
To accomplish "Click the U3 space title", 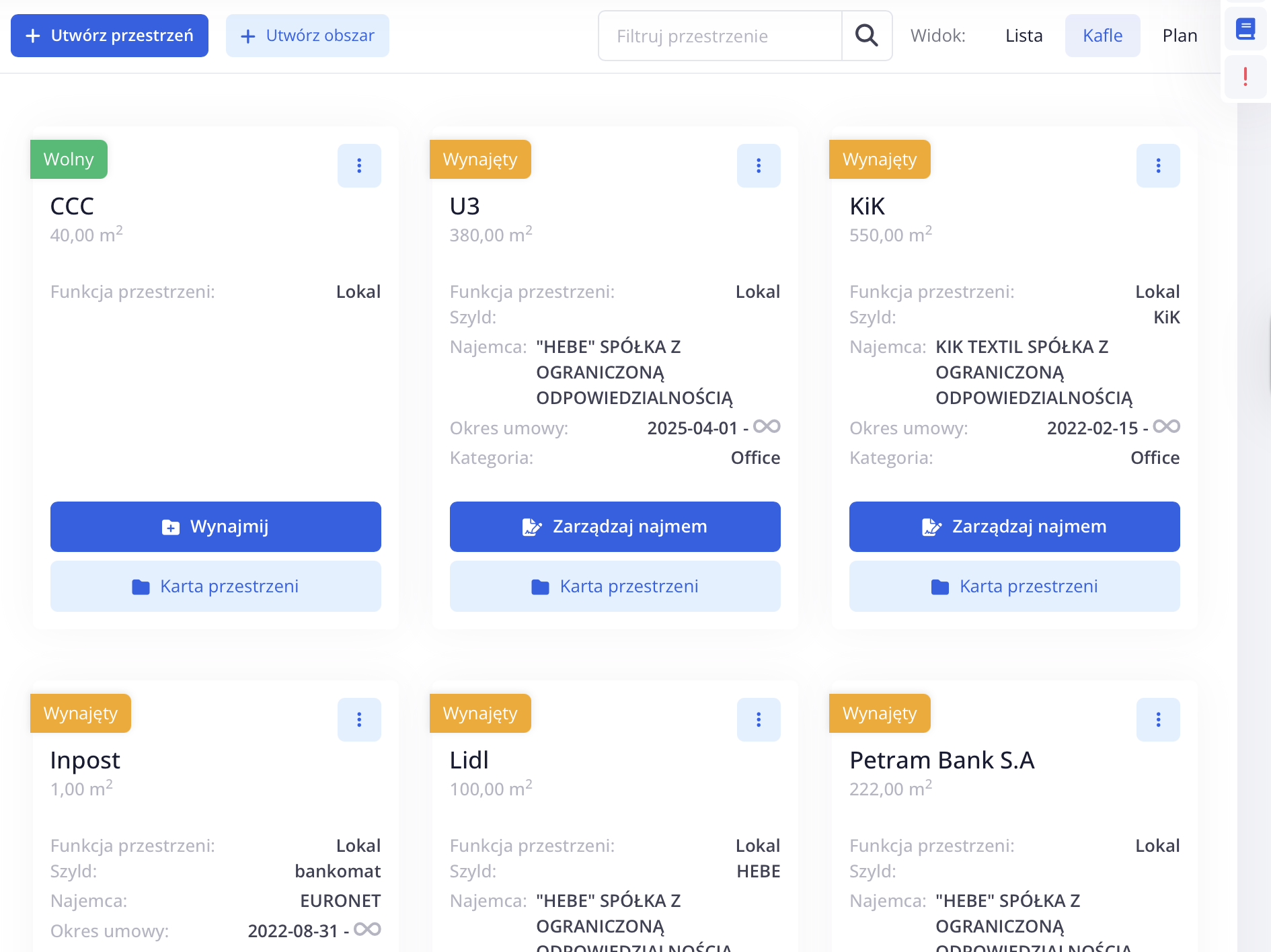I will [465, 206].
